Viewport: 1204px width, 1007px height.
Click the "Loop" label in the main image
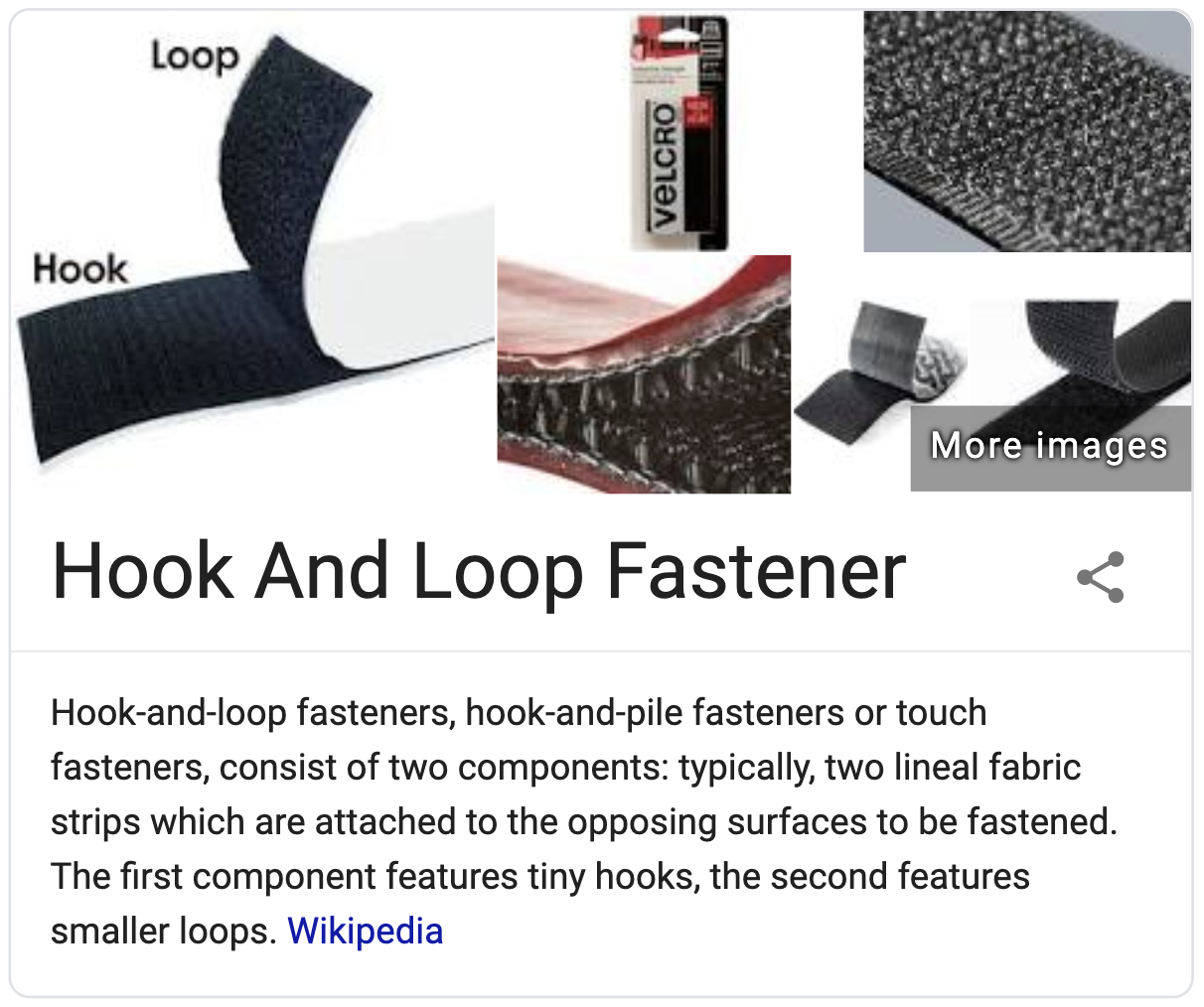pyautogui.click(x=195, y=58)
